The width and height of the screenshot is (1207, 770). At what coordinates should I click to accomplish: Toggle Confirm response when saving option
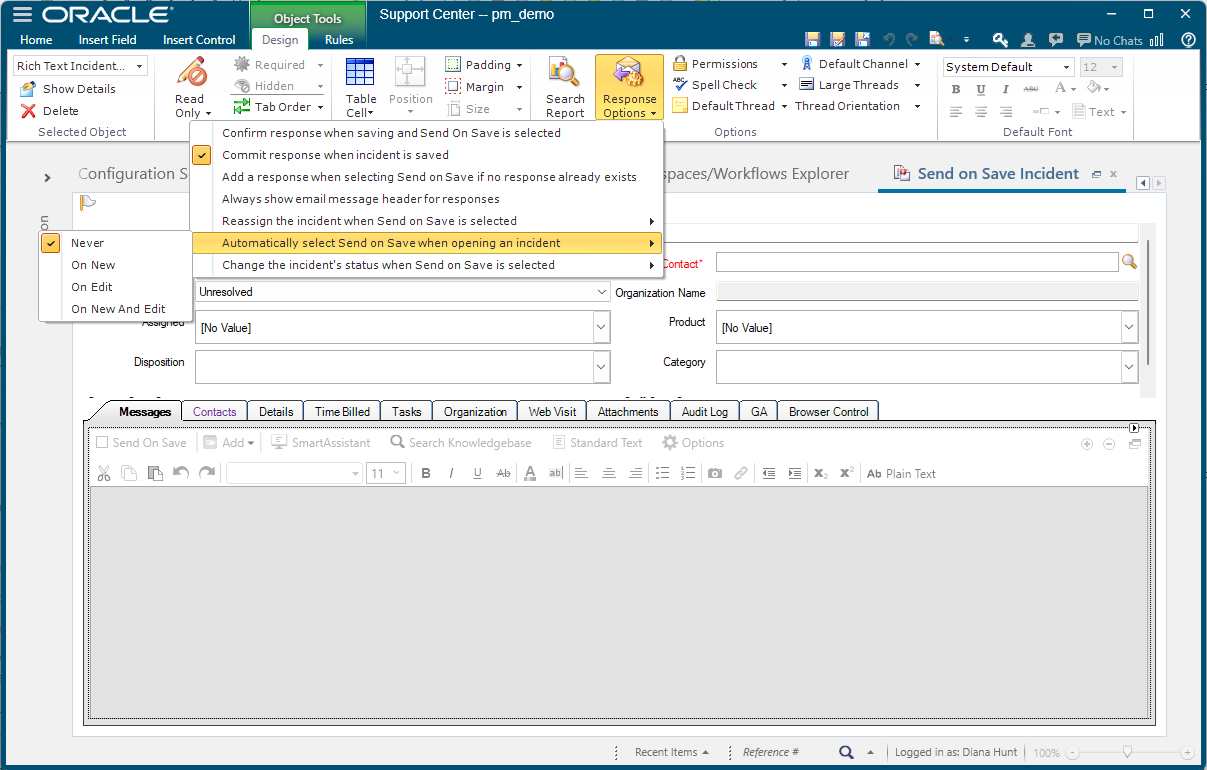tap(427, 133)
